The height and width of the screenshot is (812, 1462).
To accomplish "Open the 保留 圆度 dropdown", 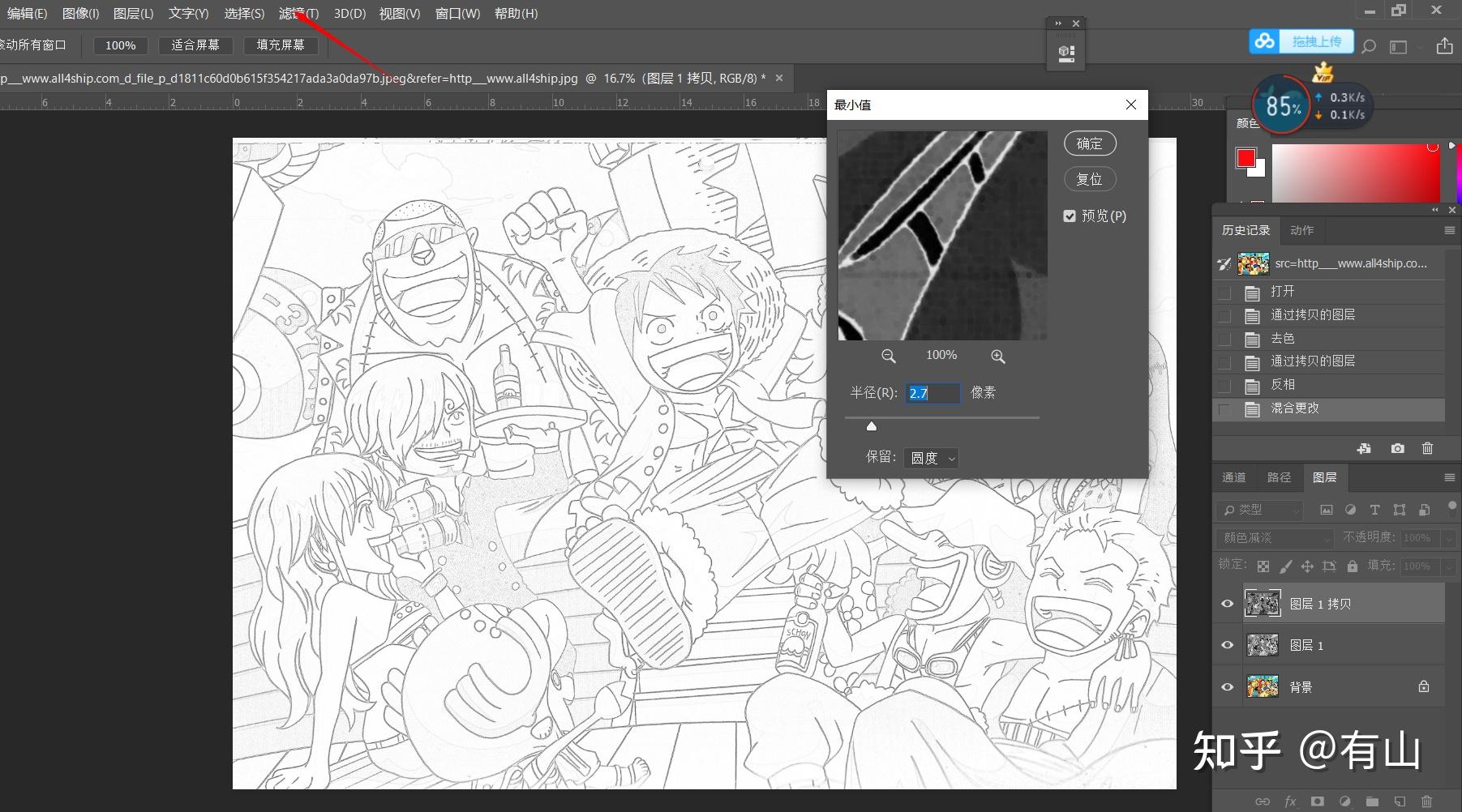I will click(x=931, y=458).
